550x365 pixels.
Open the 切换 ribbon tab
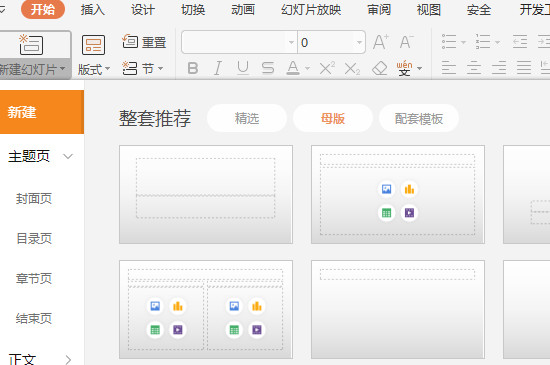193,9
